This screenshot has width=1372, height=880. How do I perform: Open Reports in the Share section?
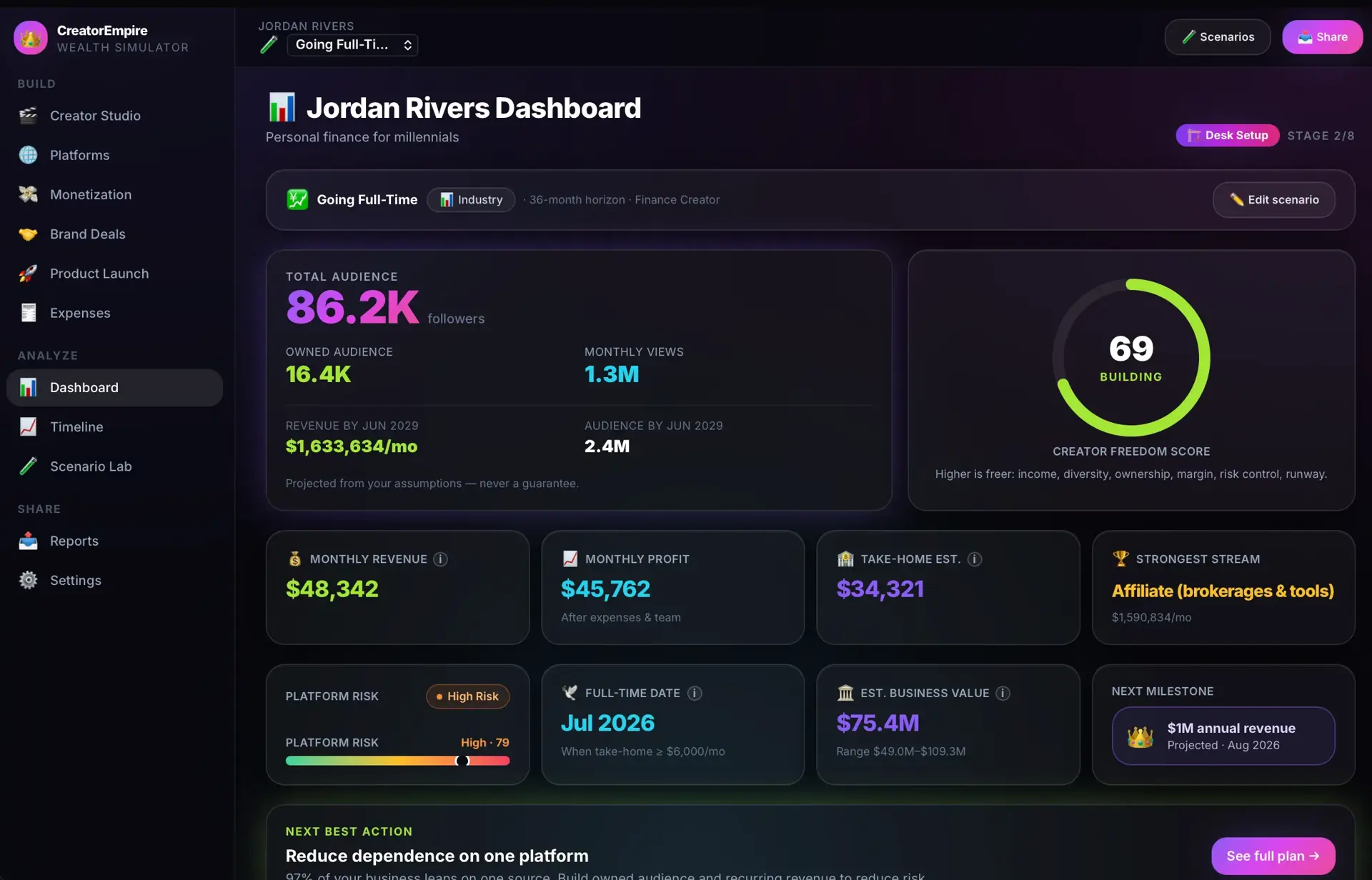(114, 541)
